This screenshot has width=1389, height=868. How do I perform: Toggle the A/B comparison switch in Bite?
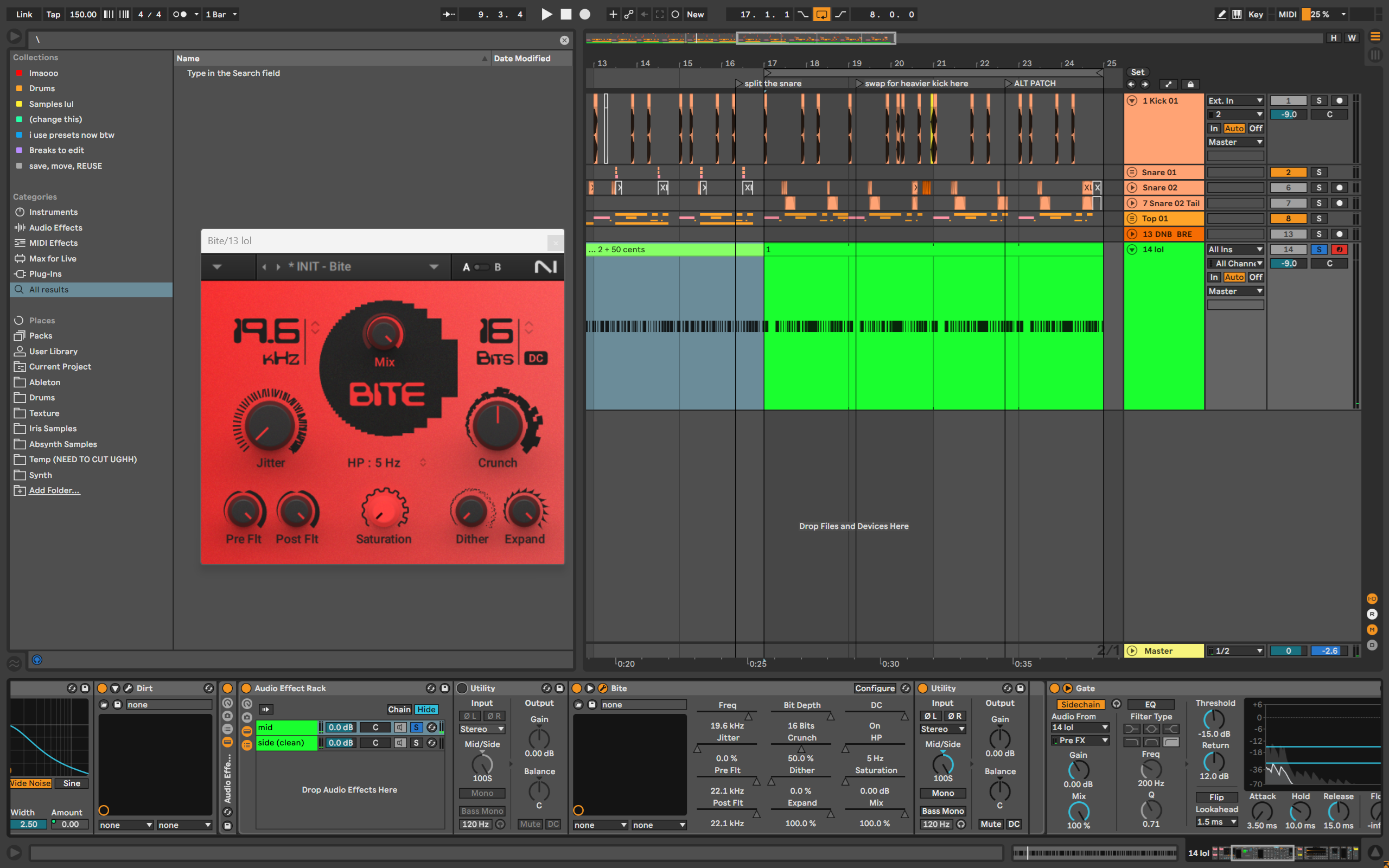point(482,267)
